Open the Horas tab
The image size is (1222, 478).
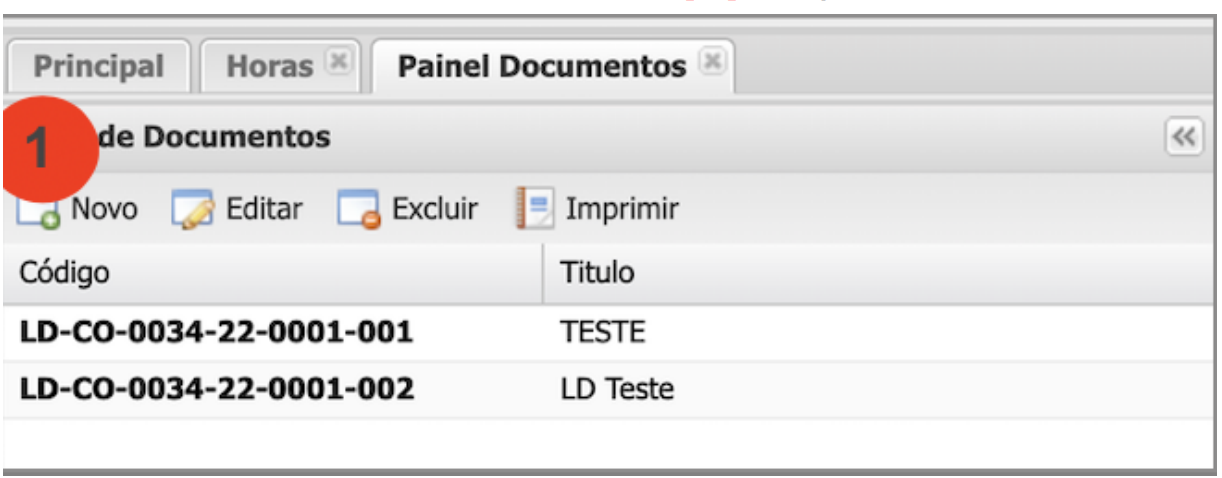[270, 67]
